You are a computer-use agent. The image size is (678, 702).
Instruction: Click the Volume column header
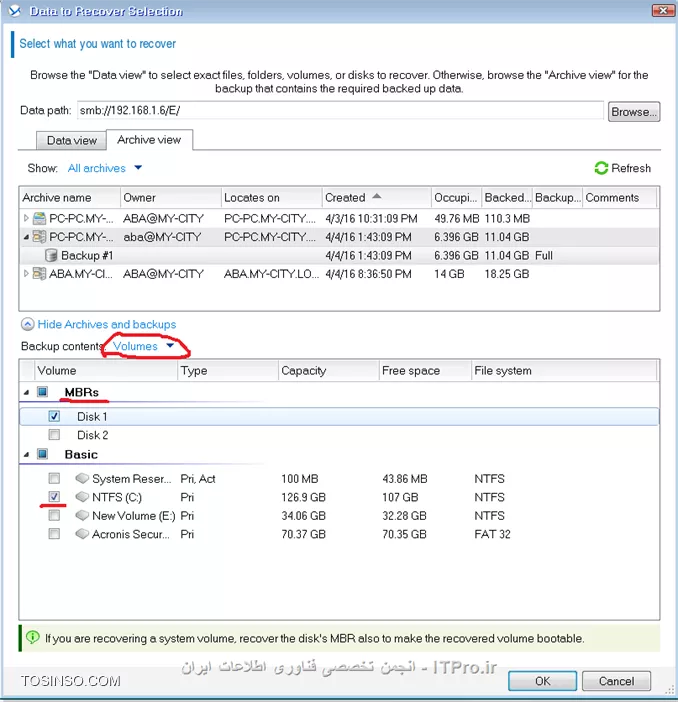tap(106, 371)
